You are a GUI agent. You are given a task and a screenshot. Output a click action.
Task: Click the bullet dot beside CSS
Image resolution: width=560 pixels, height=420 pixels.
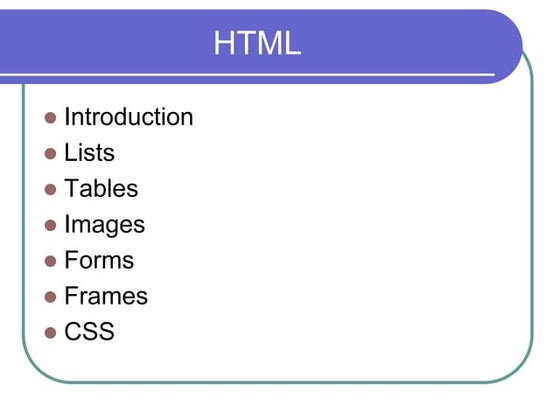click(x=50, y=332)
